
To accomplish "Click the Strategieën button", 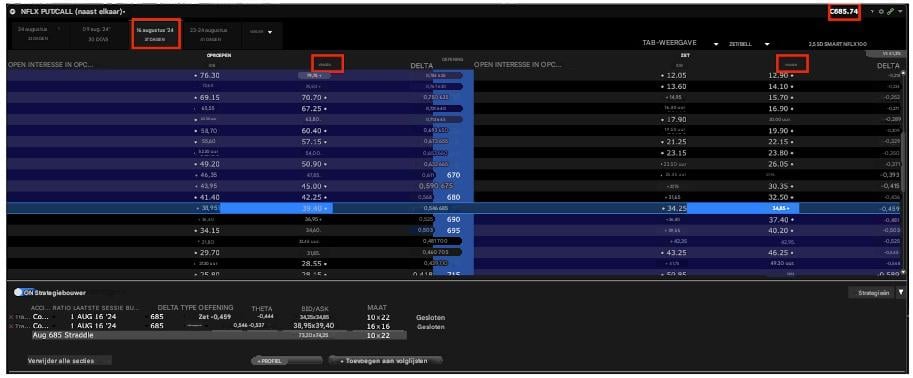I will tap(872, 293).
